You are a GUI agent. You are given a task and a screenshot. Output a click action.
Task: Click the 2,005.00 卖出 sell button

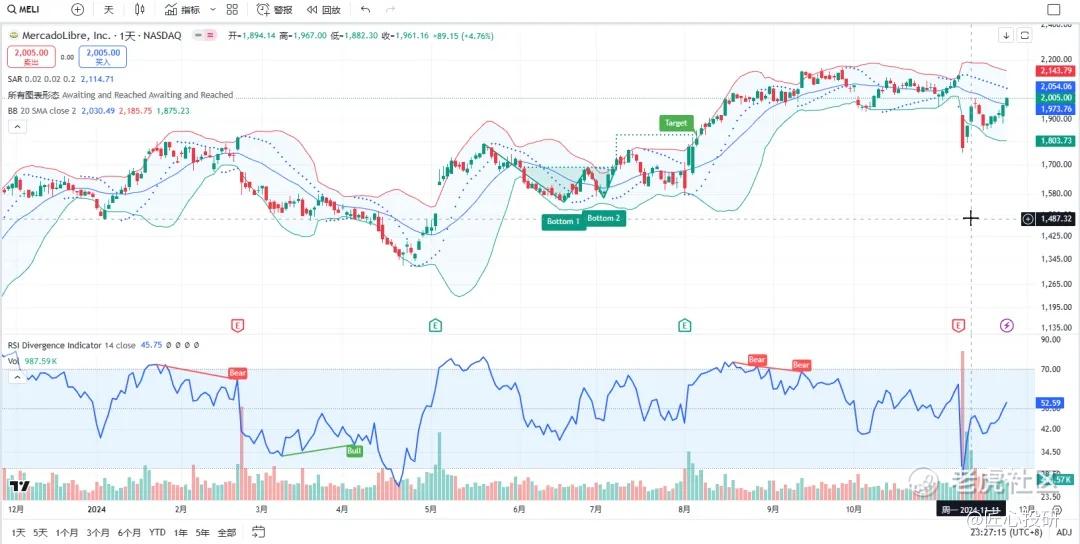coord(31,56)
